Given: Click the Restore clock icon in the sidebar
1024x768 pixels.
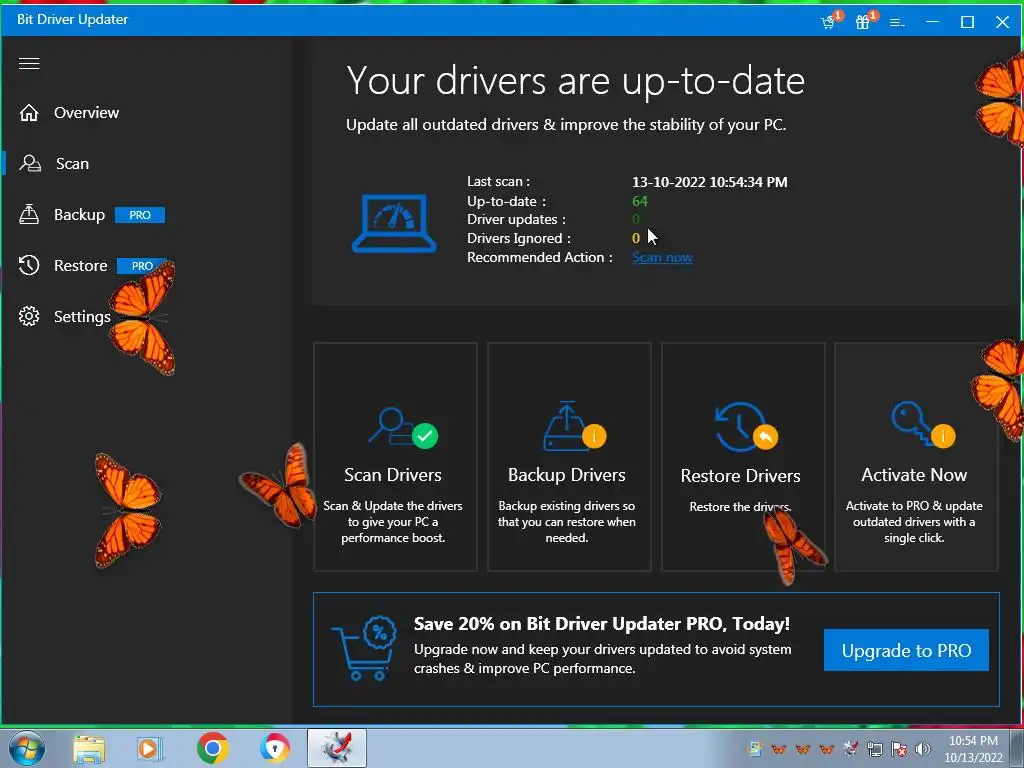Looking at the screenshot, I should (29, 265).
